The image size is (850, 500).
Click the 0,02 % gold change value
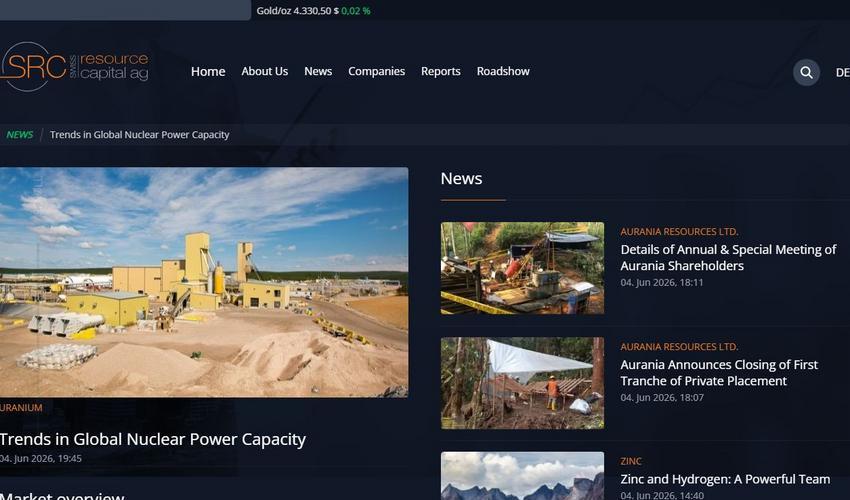coord(356,11)
